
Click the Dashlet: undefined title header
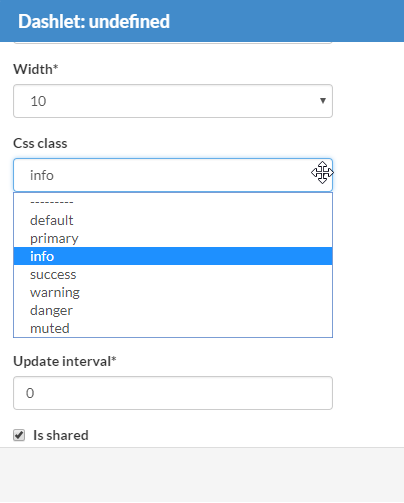point(94,21)
